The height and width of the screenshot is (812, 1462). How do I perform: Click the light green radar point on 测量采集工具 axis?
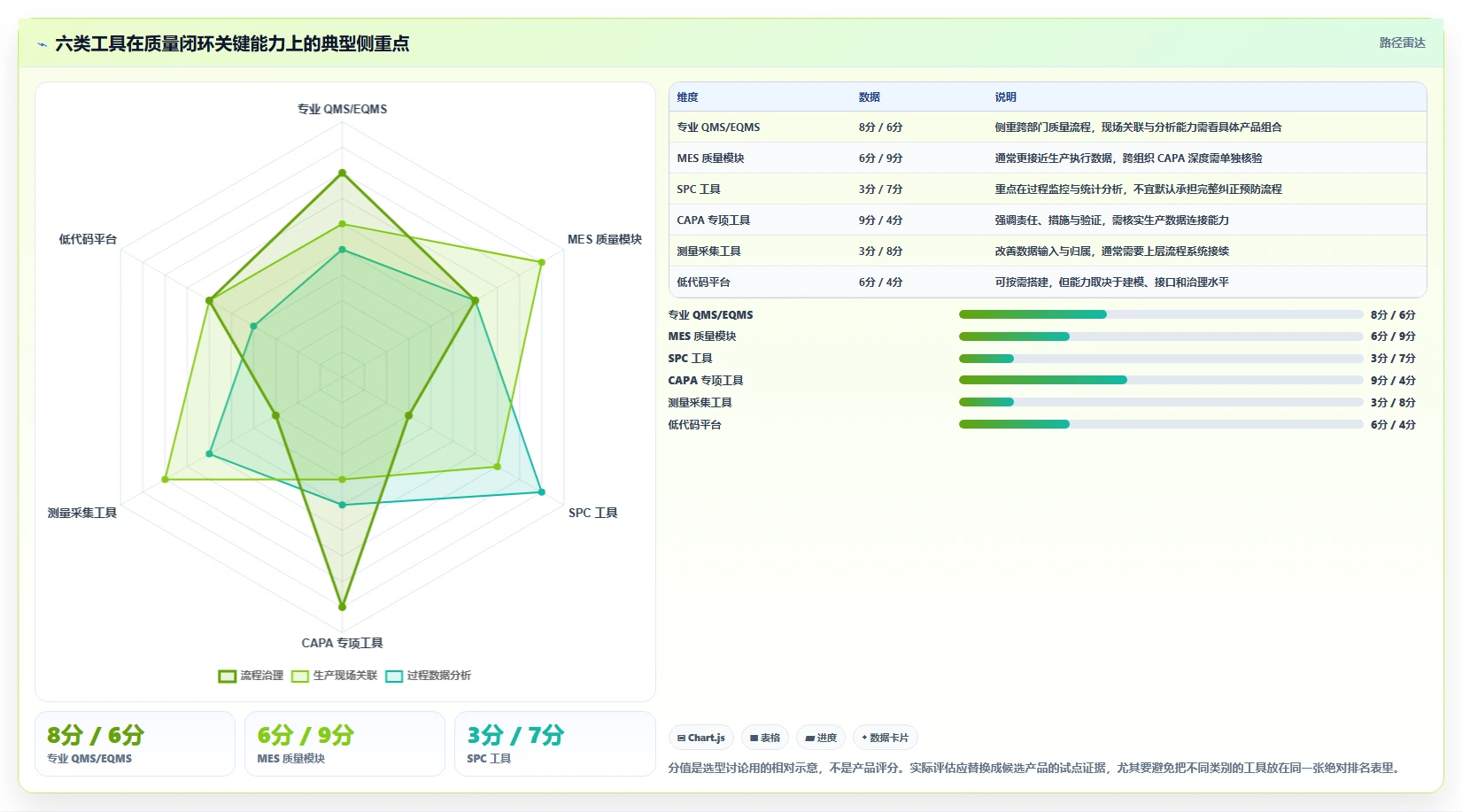pos(165,480)
